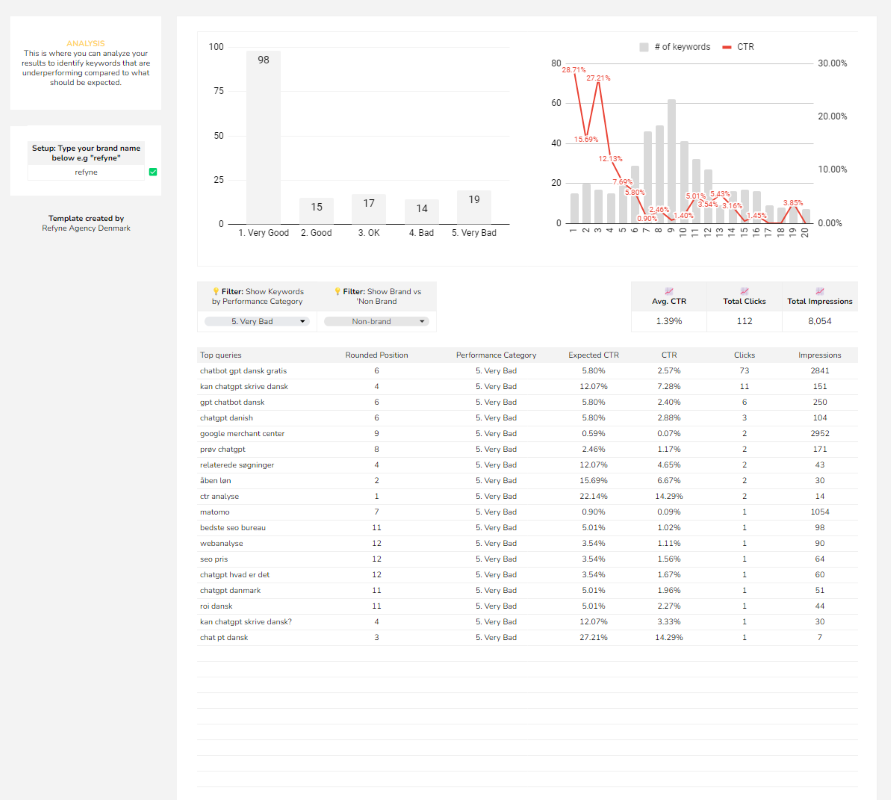
Task: Click the lightbulb icon beside the Brand vs Non Brand filter
Action: (338, 291)
